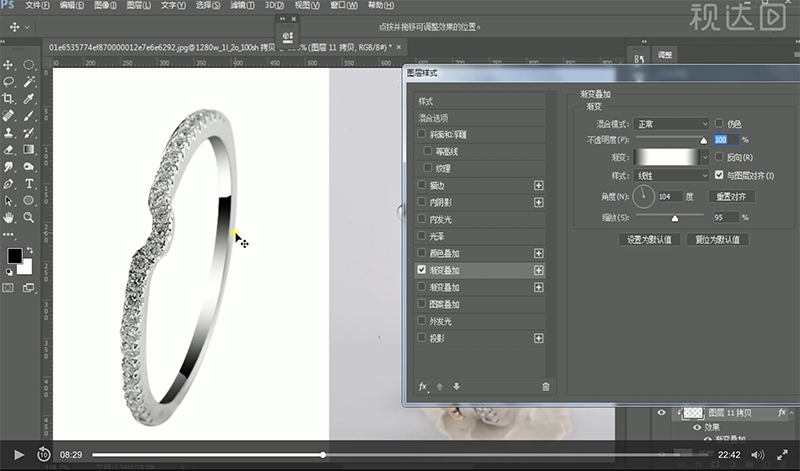Image resolution: width=800 pixels, height=471 pixels.
Task: Select the Gradient tool
Action: 29,150
